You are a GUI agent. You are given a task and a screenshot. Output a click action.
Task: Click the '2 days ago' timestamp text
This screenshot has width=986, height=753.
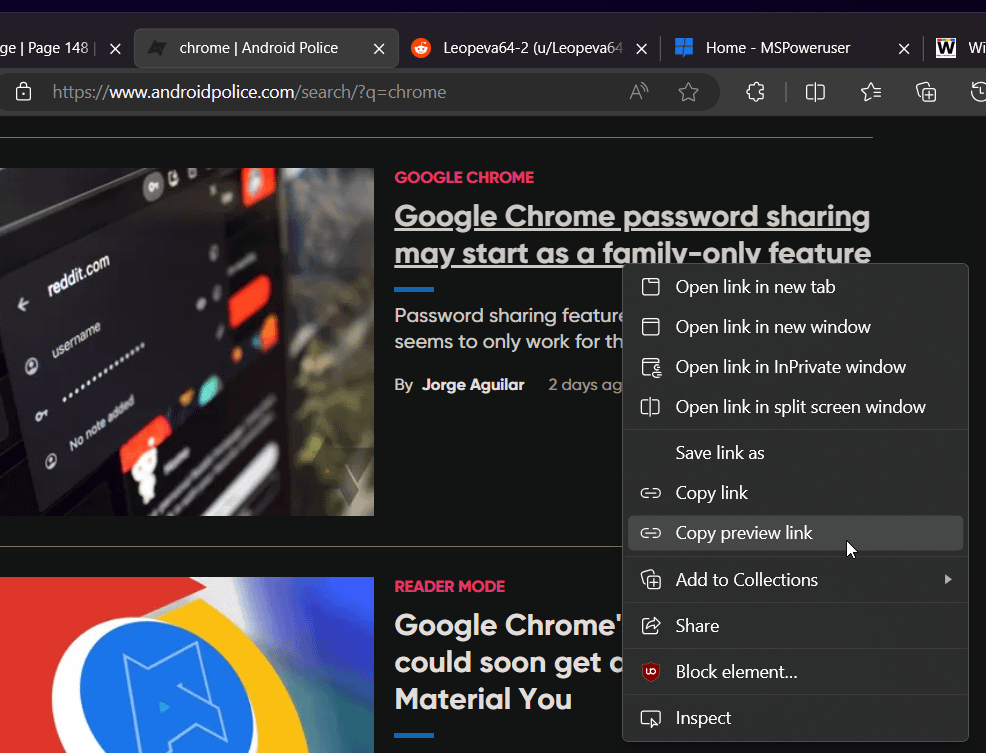[585, 384]
